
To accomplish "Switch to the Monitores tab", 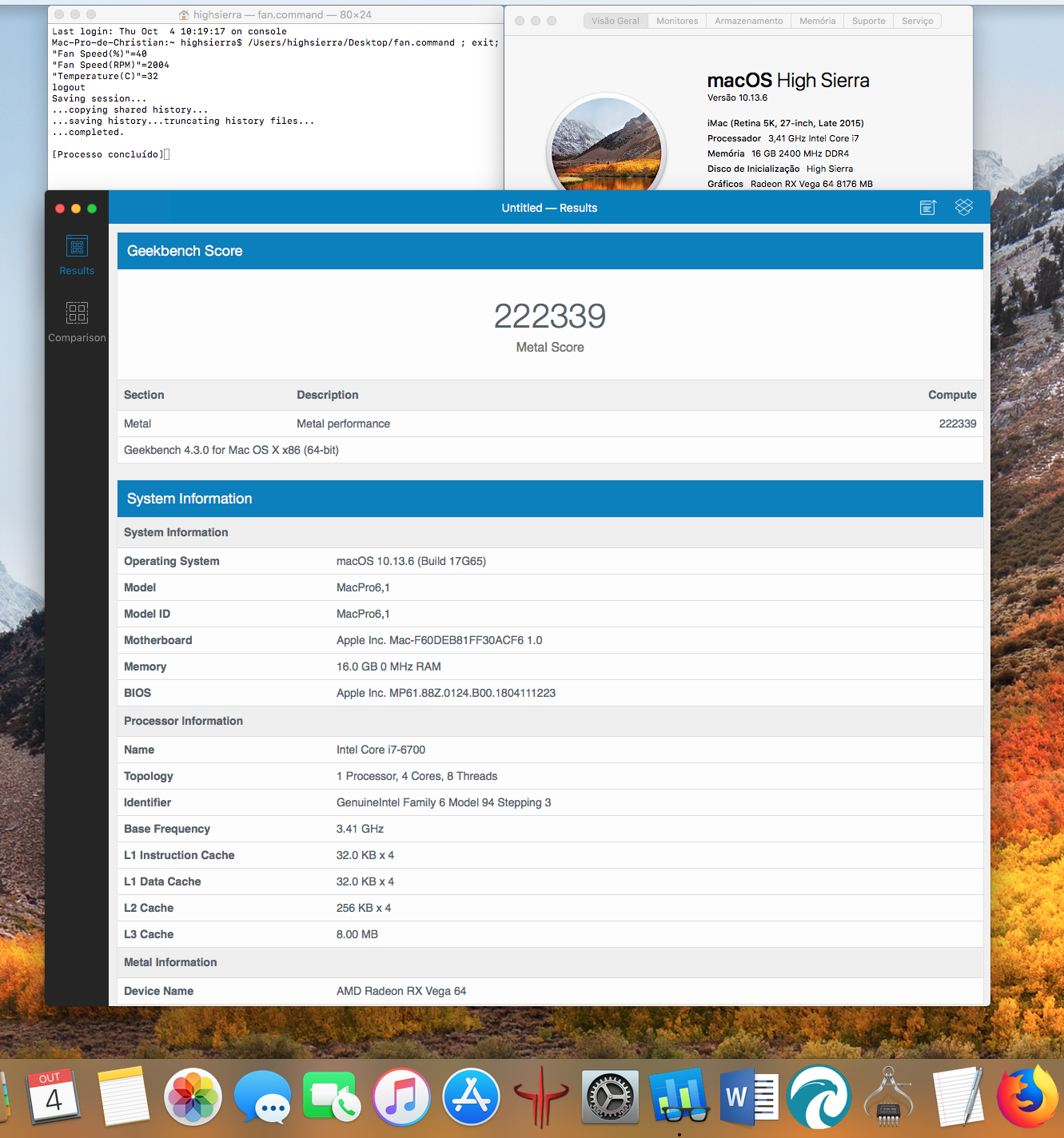I will [677, 21].
